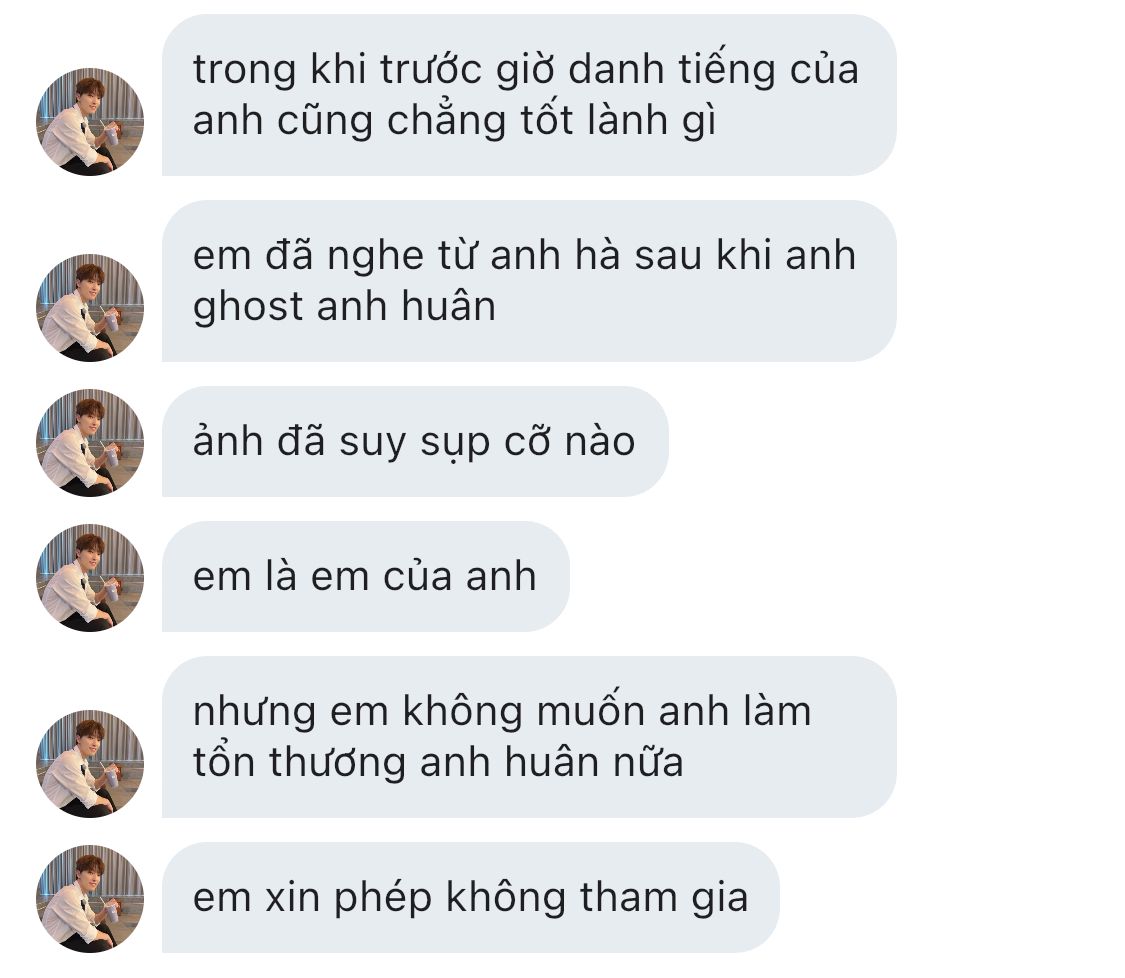This screenshot has height=978, width=1125.
Task: Open profile photo next to 'em là em của anh'
Action: (90, 578)
